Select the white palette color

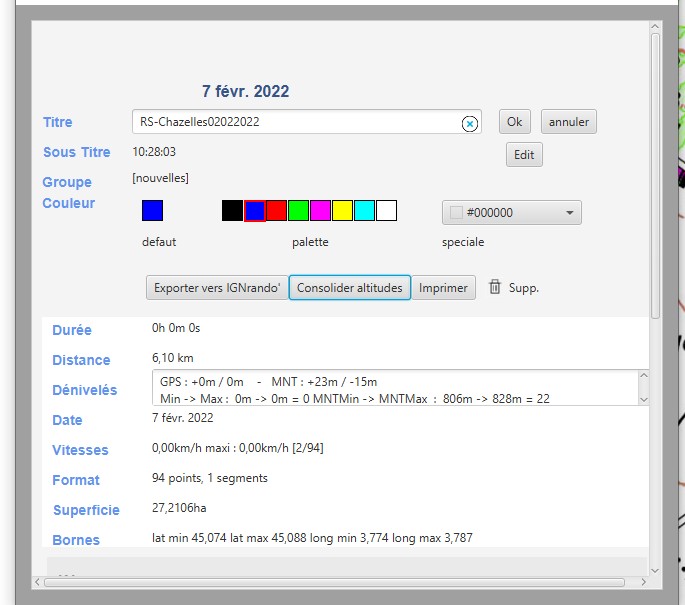tap(386, 211)
